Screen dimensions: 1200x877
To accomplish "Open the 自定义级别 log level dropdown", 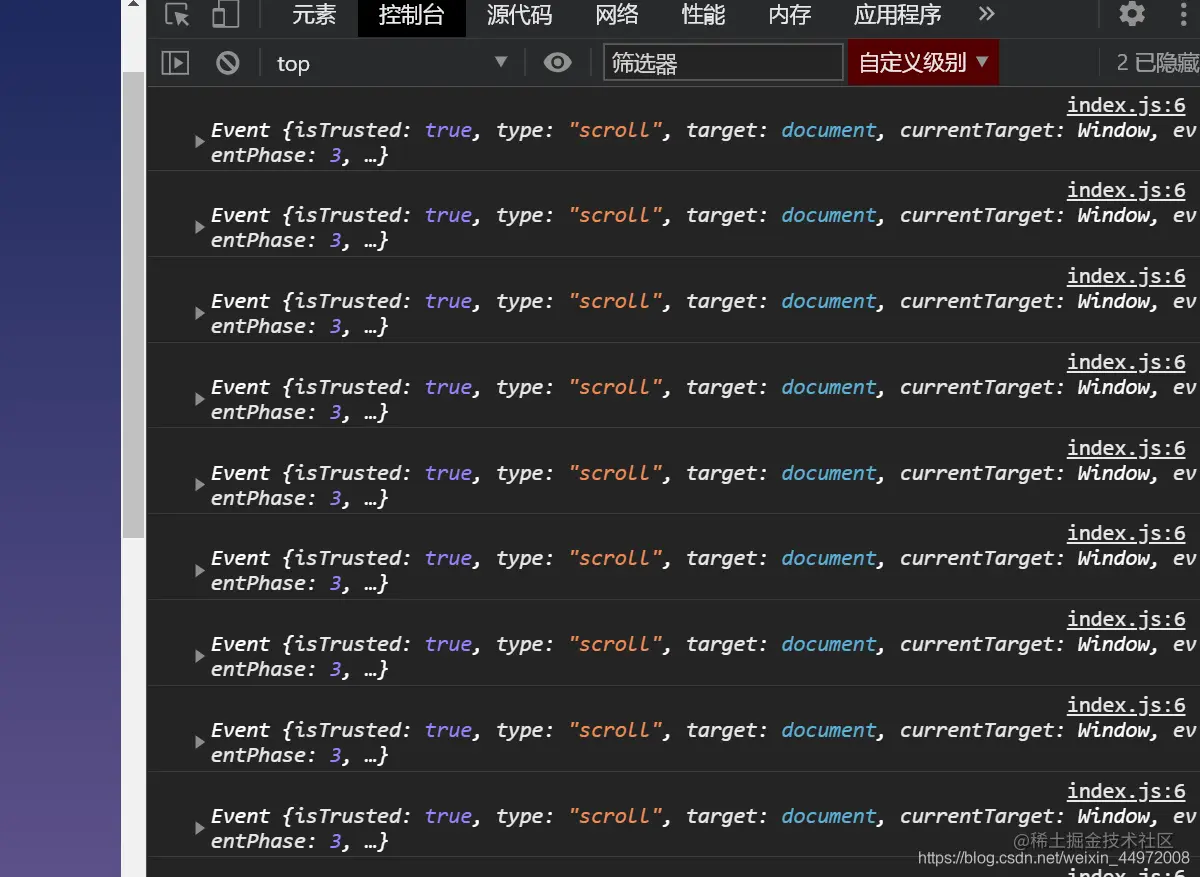I will [923, 63].
